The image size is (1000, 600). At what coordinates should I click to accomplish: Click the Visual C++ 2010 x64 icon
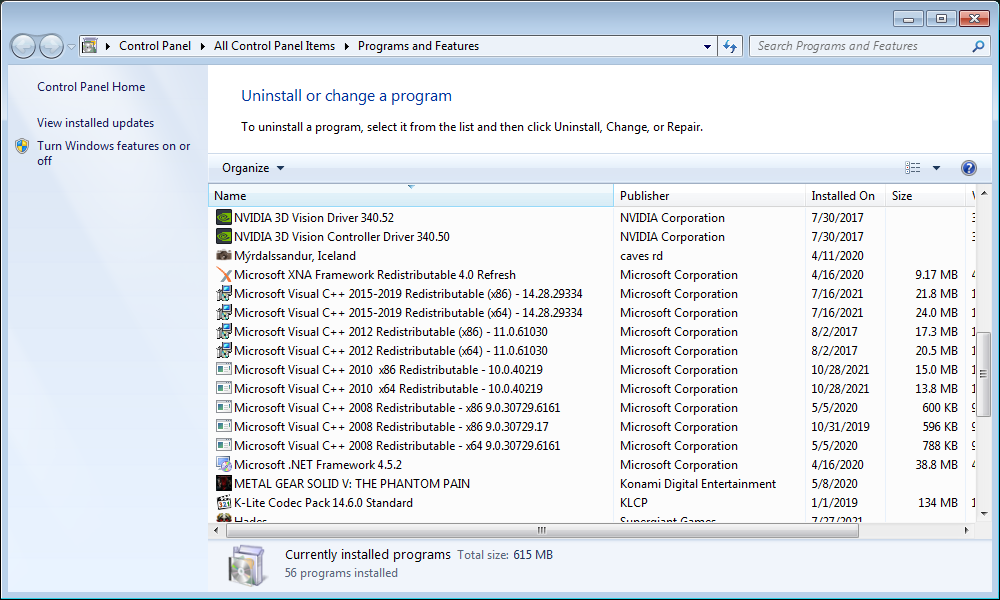coord(223,389)
